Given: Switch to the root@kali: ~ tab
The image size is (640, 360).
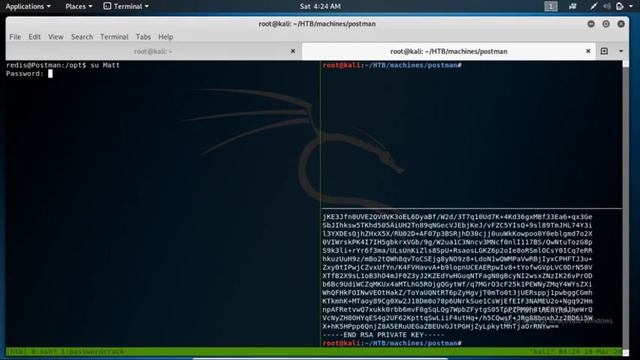Looking at the screenshot, I should click(153, 51).
